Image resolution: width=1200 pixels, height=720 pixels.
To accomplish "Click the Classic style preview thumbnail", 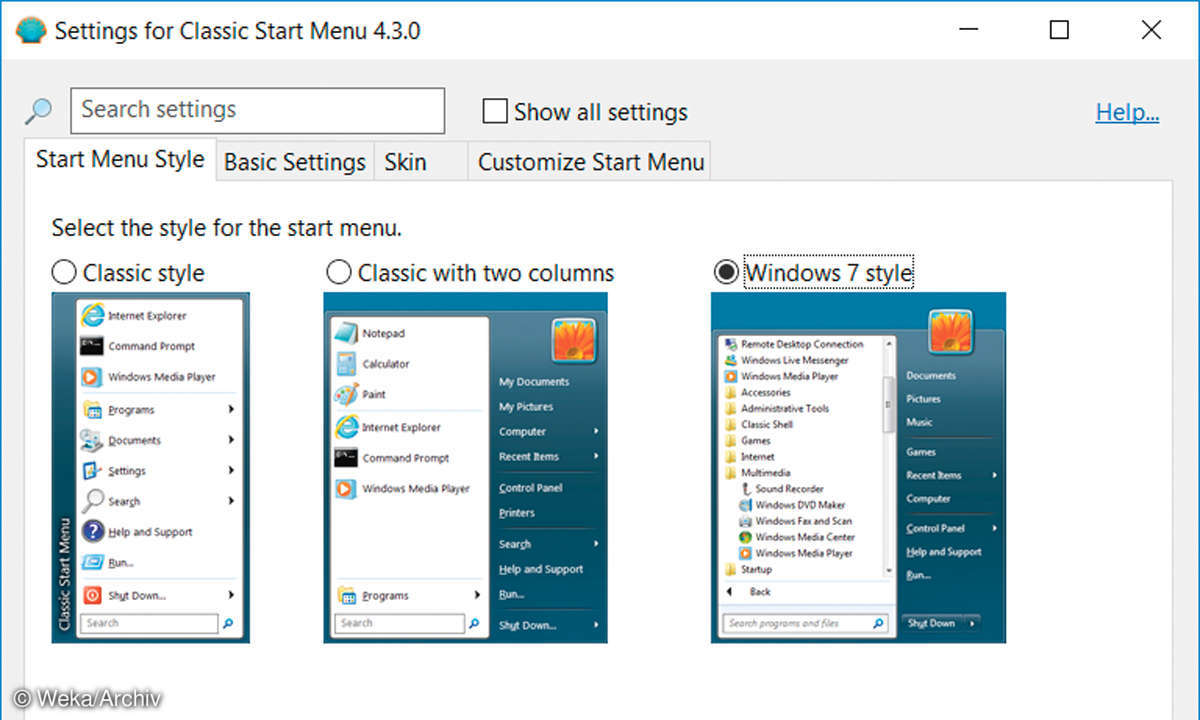I will pyautogui.click(x=151, y=467).
